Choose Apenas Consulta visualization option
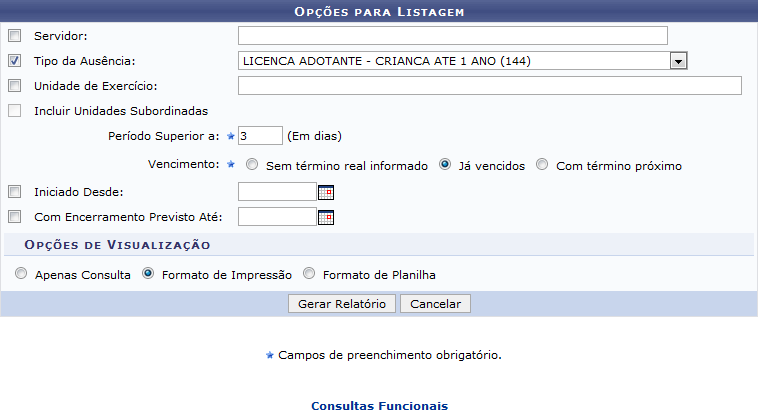 click(x=21, y=274)
